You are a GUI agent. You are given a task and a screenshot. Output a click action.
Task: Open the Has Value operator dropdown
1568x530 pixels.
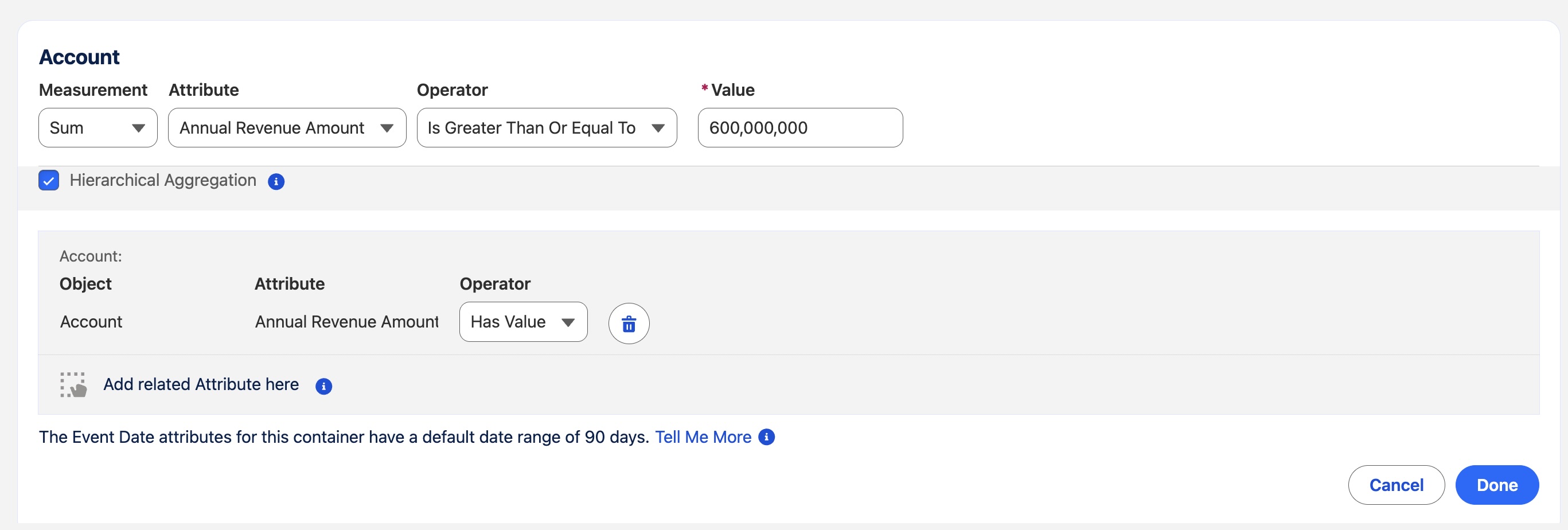(522, 322)
